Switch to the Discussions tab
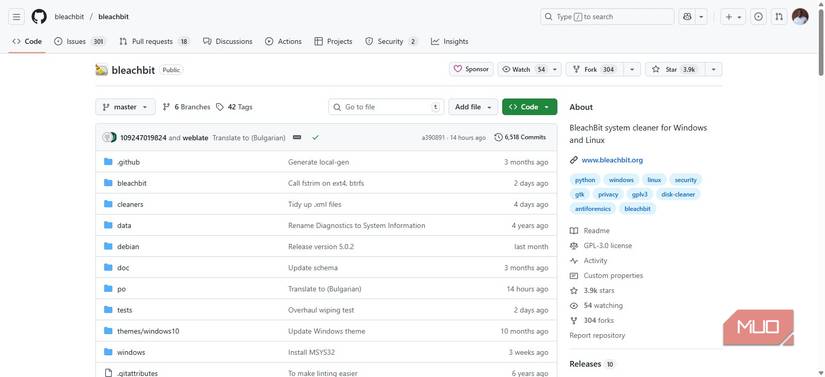This screenshot has width=825, height=377. (x=228, y=42)
